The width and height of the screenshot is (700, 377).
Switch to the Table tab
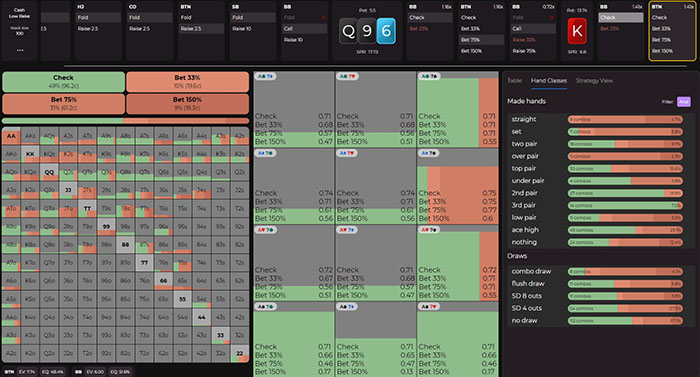tap(514, 81)
